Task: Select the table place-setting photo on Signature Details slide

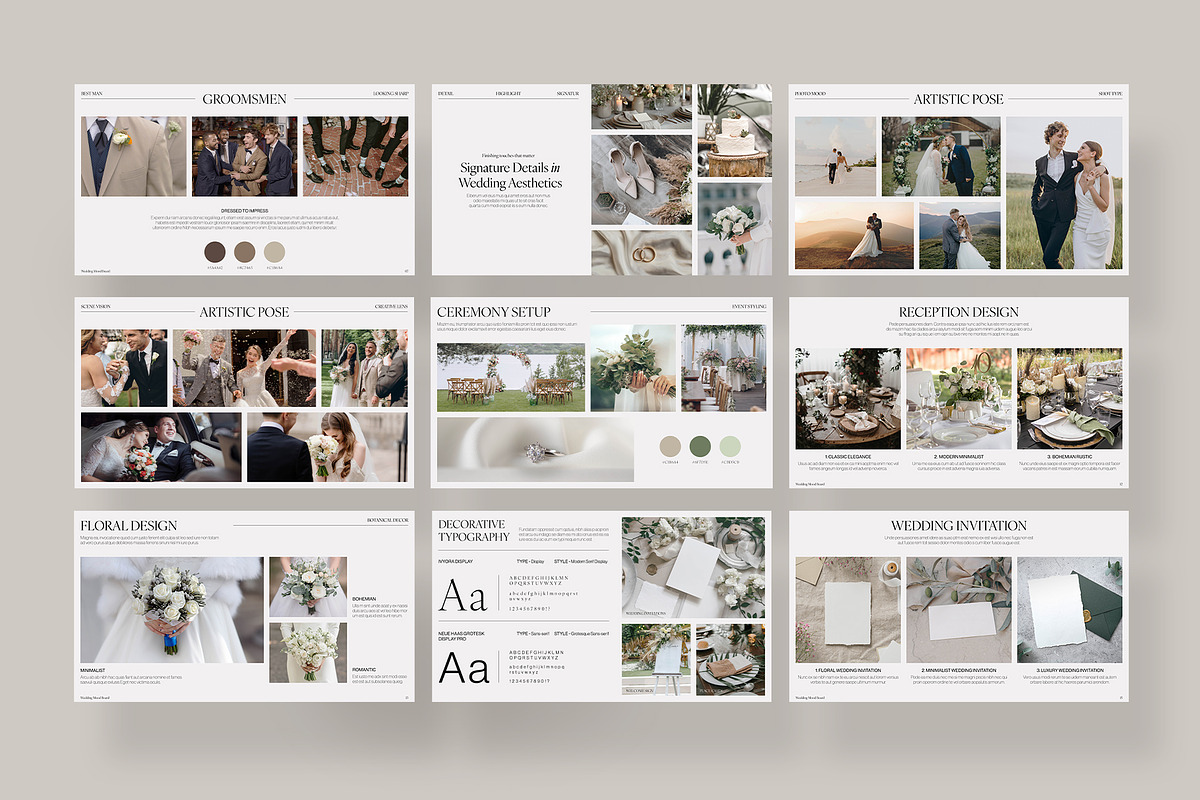Action: pyautogui.click(x=641, y=106)
